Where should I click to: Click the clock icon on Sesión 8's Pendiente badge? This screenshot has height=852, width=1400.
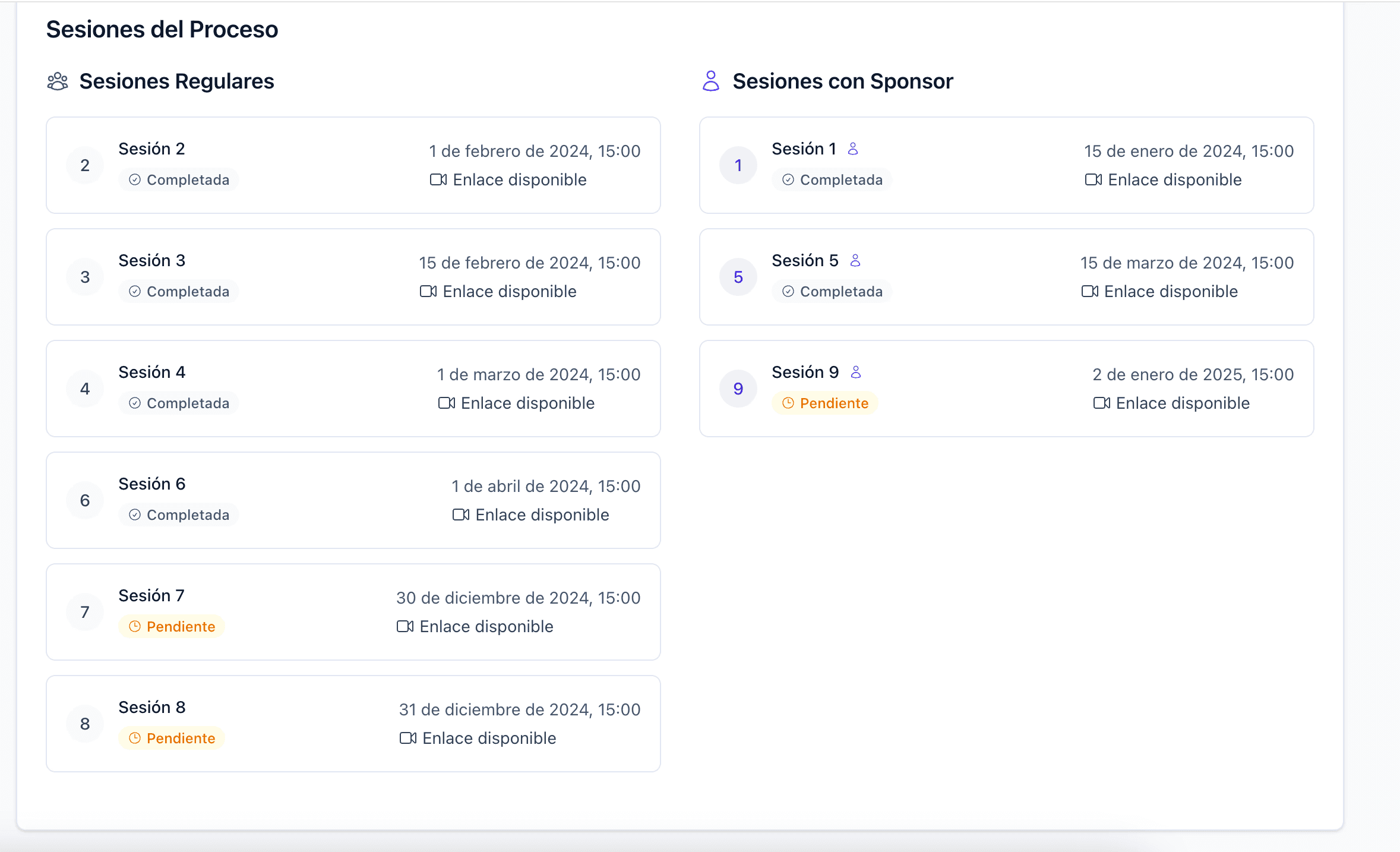(135, 739)
